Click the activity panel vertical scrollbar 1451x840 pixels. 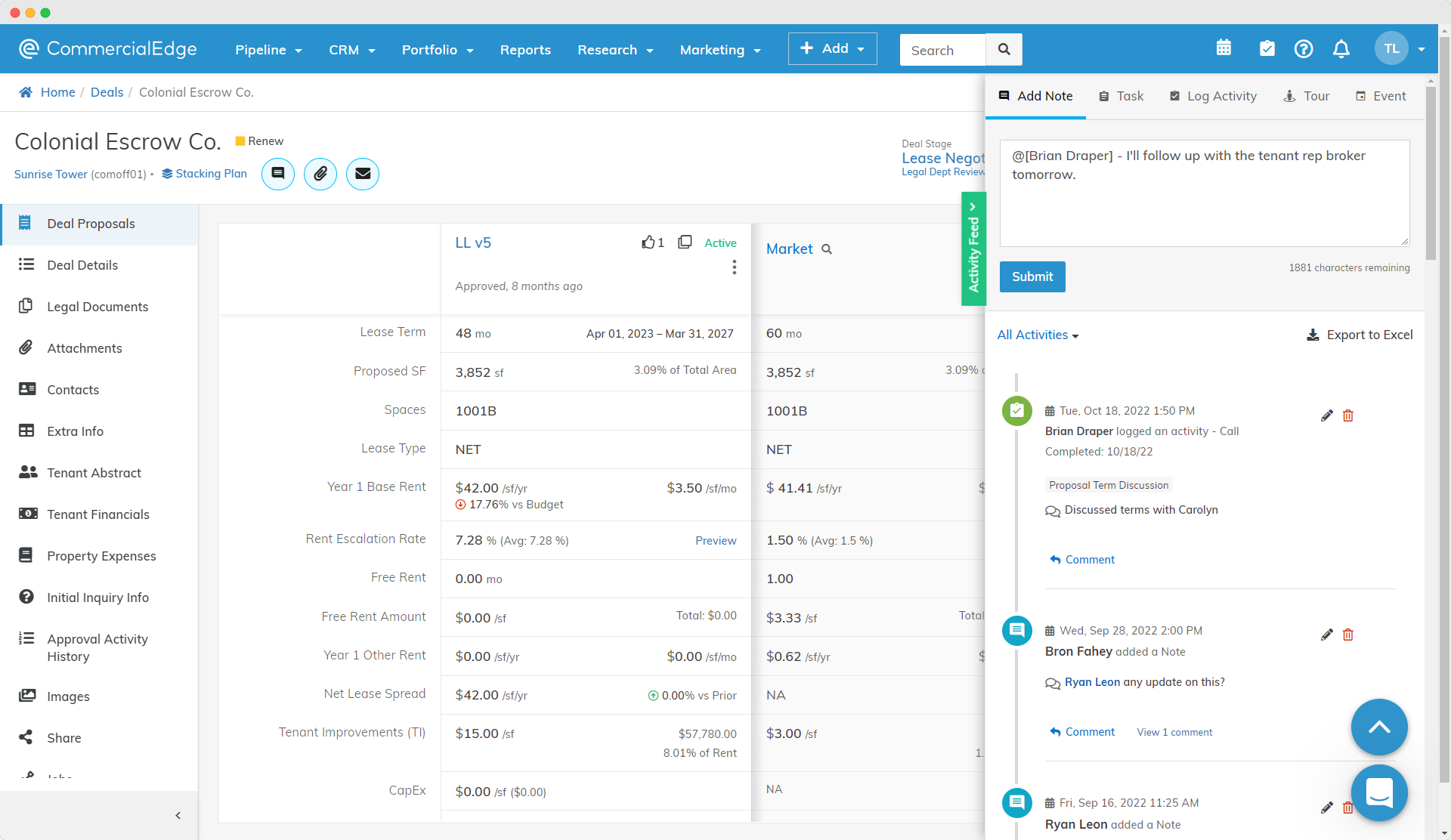pos(1431,173)
